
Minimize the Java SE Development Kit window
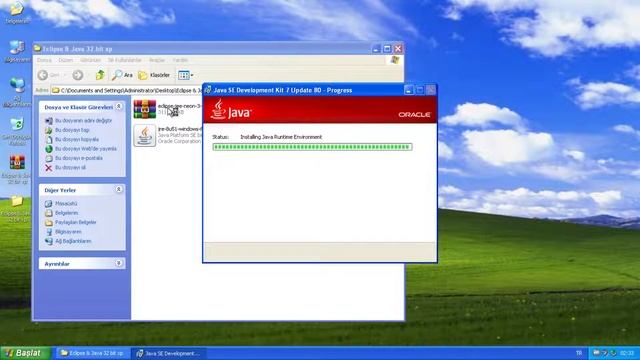[x=409, y=90]
